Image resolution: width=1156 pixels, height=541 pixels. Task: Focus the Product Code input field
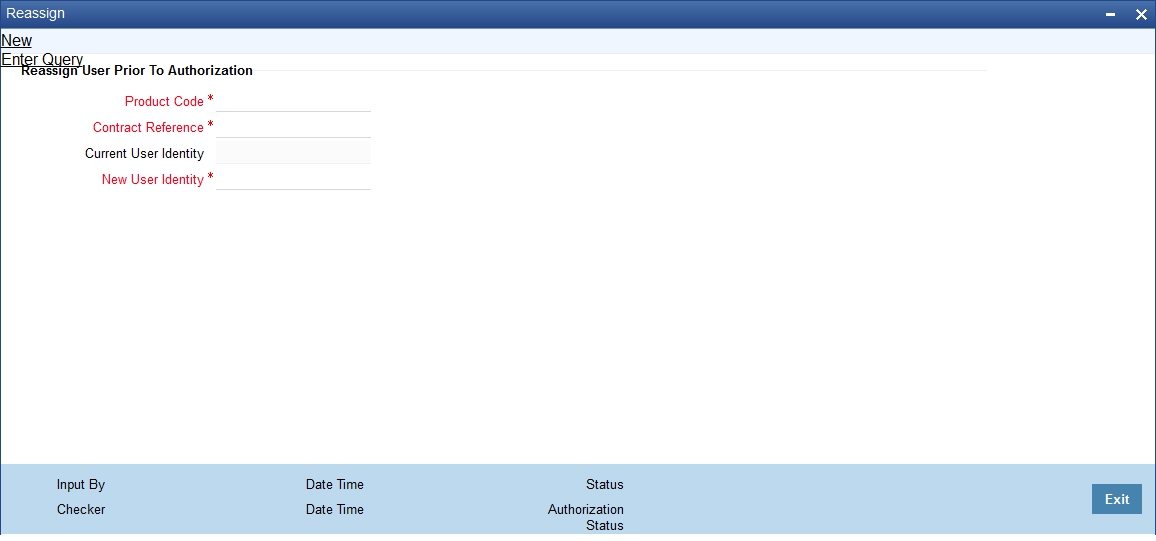(293, 100)
